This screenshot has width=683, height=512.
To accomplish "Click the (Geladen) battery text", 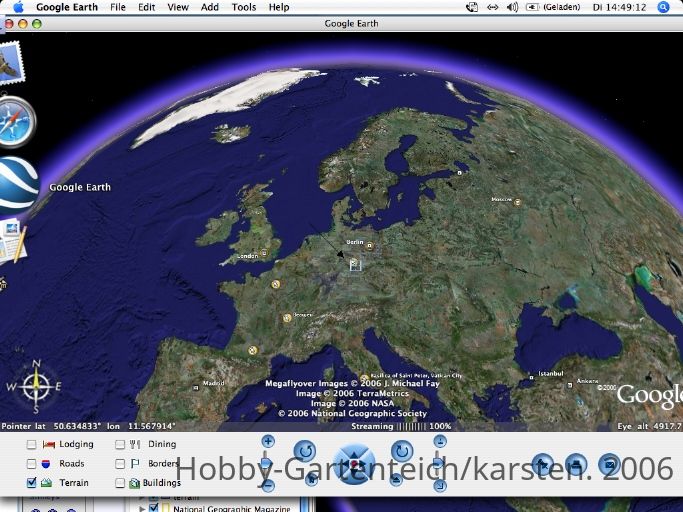I will pyautogui.click(x=561, y=7).
